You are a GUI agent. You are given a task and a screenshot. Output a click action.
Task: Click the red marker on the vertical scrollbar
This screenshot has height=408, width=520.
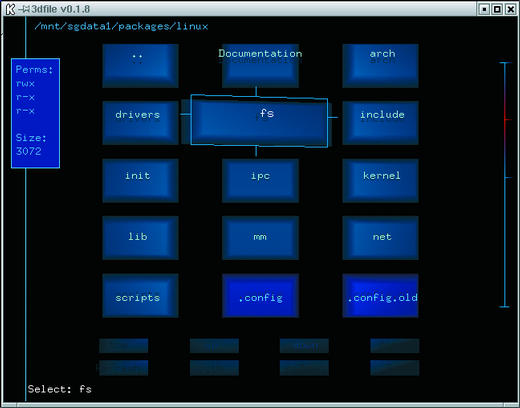pos(506,119)
